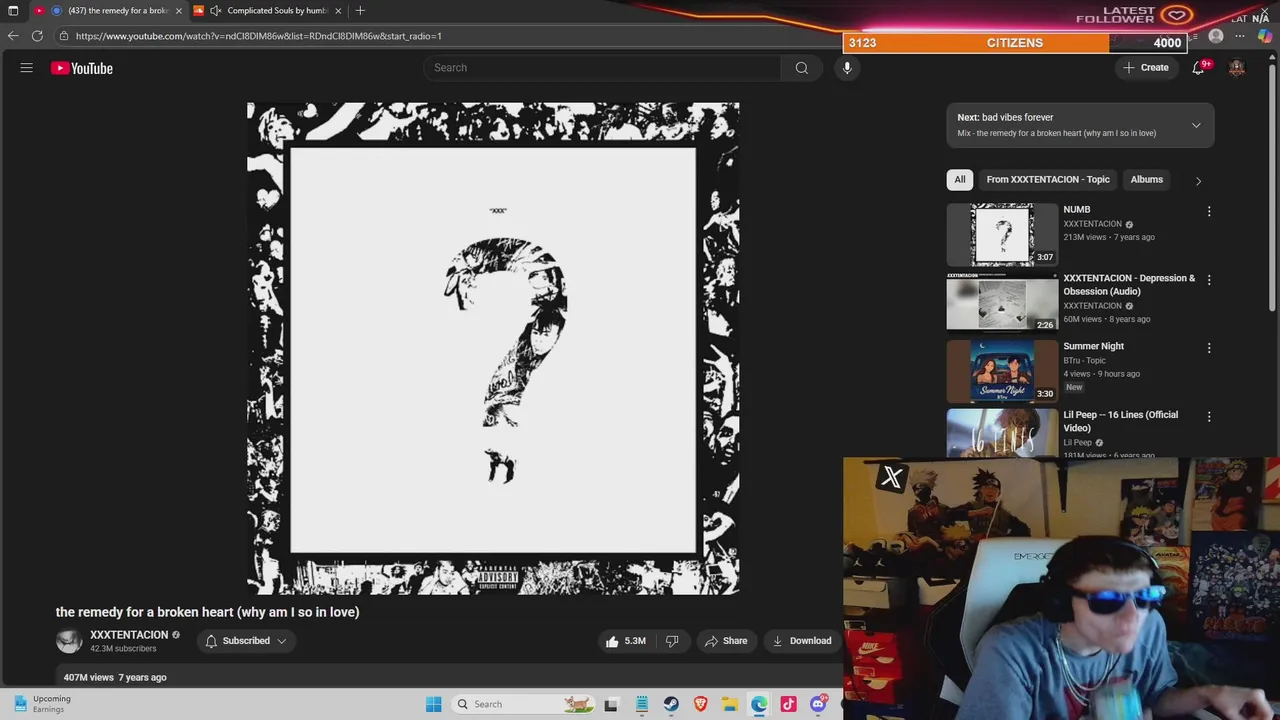Click the Summer Night thumbnail
This screenshot has width=1280, height=720.
coord(1002,371)
